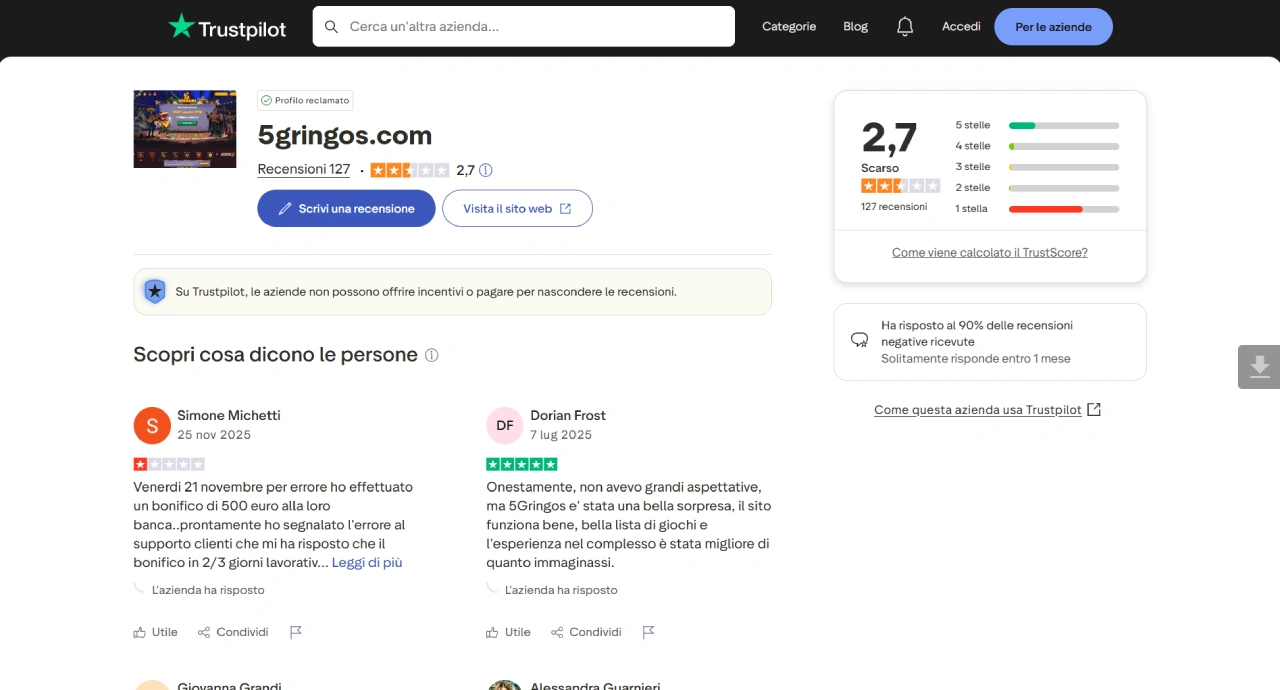Open the Categorie menu
1280x690 pixels.
pos(789,26)
